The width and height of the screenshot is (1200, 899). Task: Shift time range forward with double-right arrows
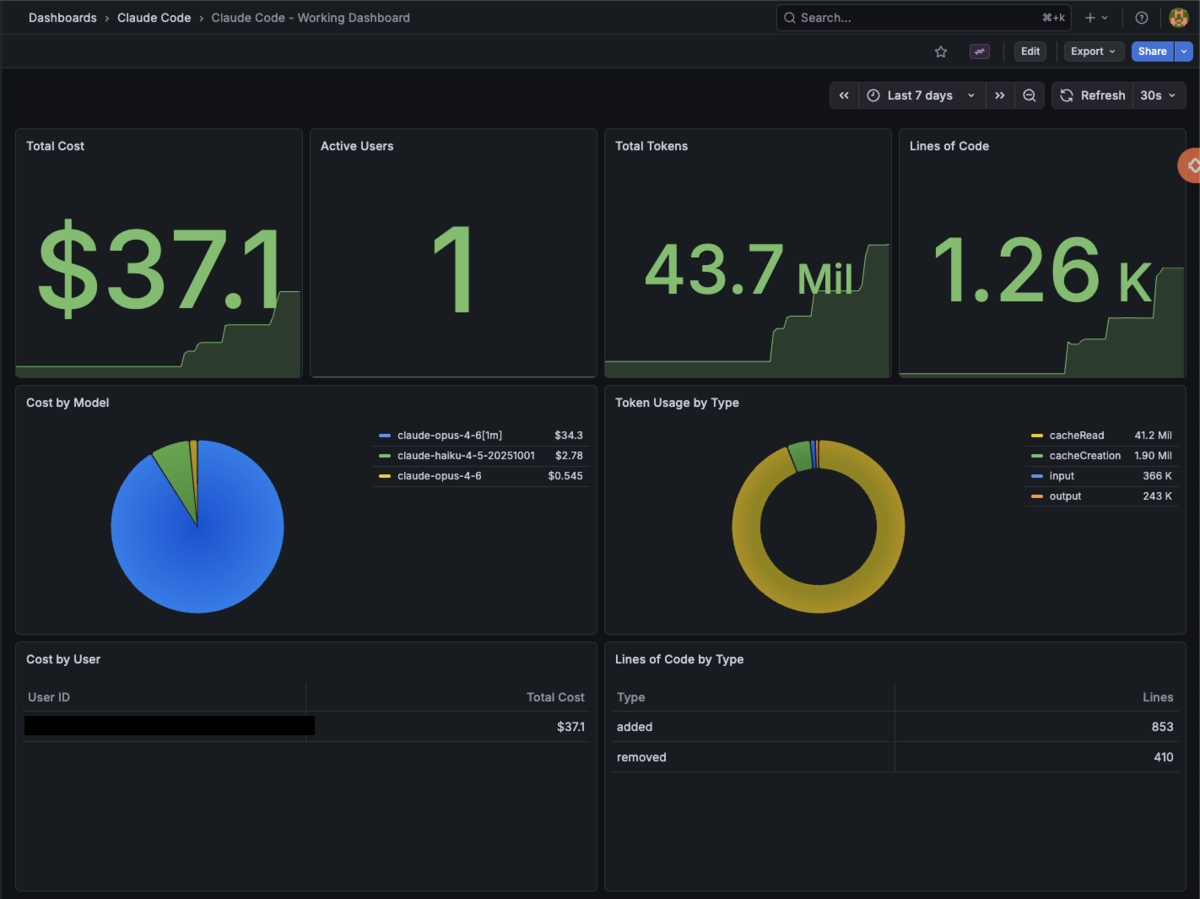1000,95
